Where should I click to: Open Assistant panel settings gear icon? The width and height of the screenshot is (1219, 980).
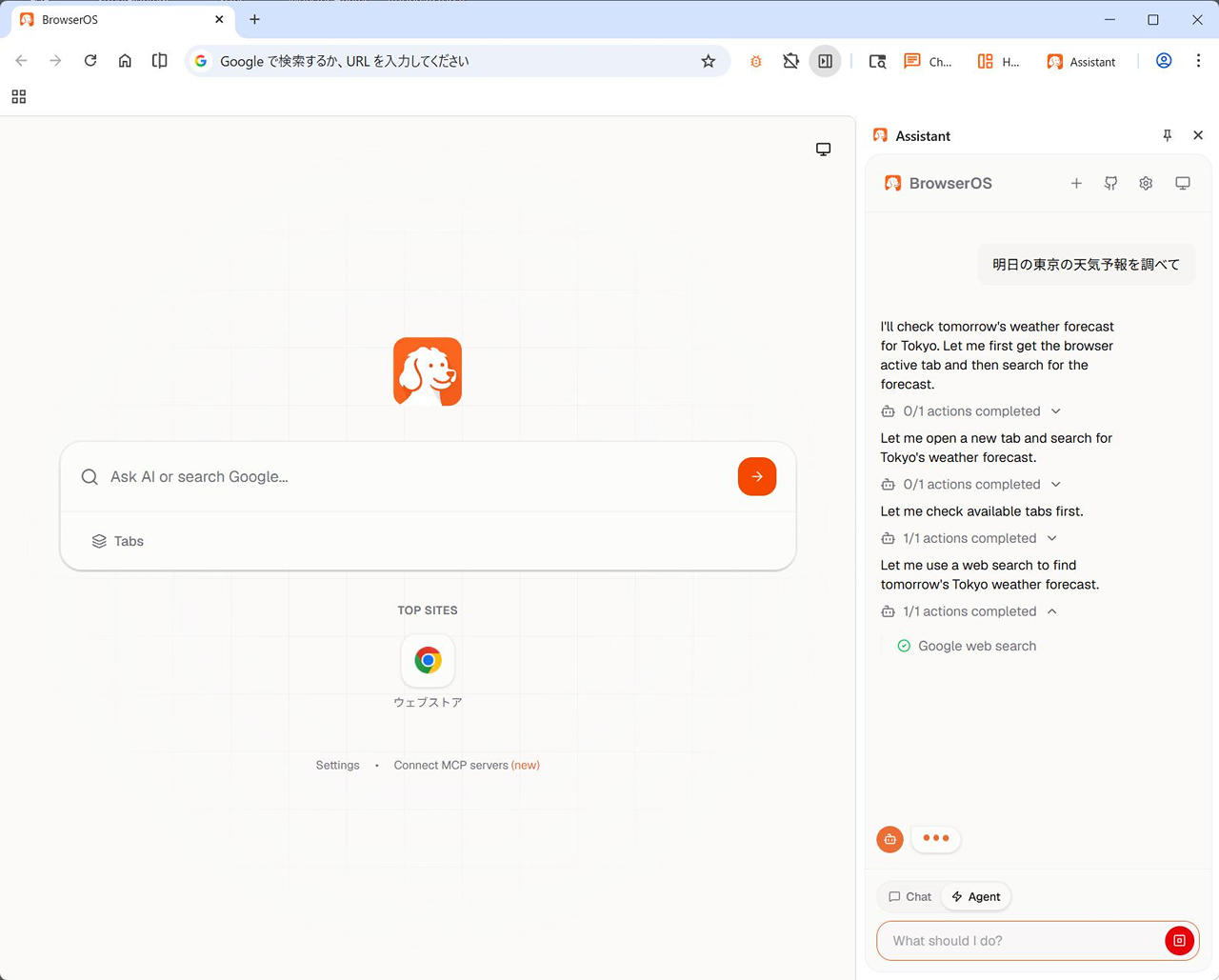[1146, 183]
